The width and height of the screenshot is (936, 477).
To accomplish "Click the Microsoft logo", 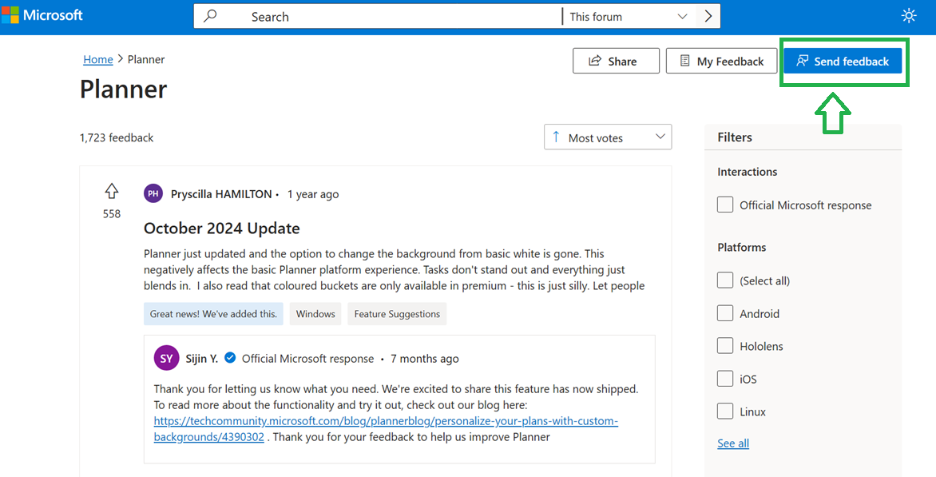I will click(42, 15).
